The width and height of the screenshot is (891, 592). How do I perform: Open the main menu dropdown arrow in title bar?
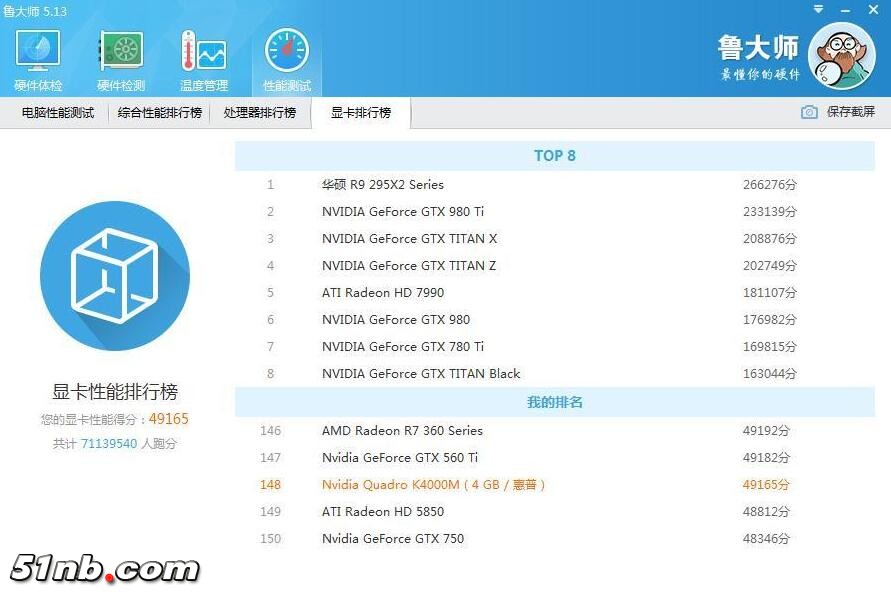click(x=819, y=10)
